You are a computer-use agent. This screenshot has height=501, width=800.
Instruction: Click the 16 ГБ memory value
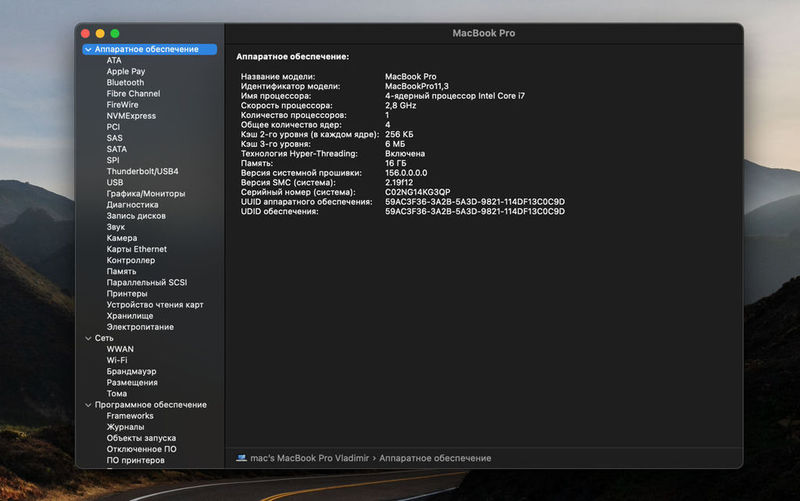pyautogui.click(x=395, y=163)
